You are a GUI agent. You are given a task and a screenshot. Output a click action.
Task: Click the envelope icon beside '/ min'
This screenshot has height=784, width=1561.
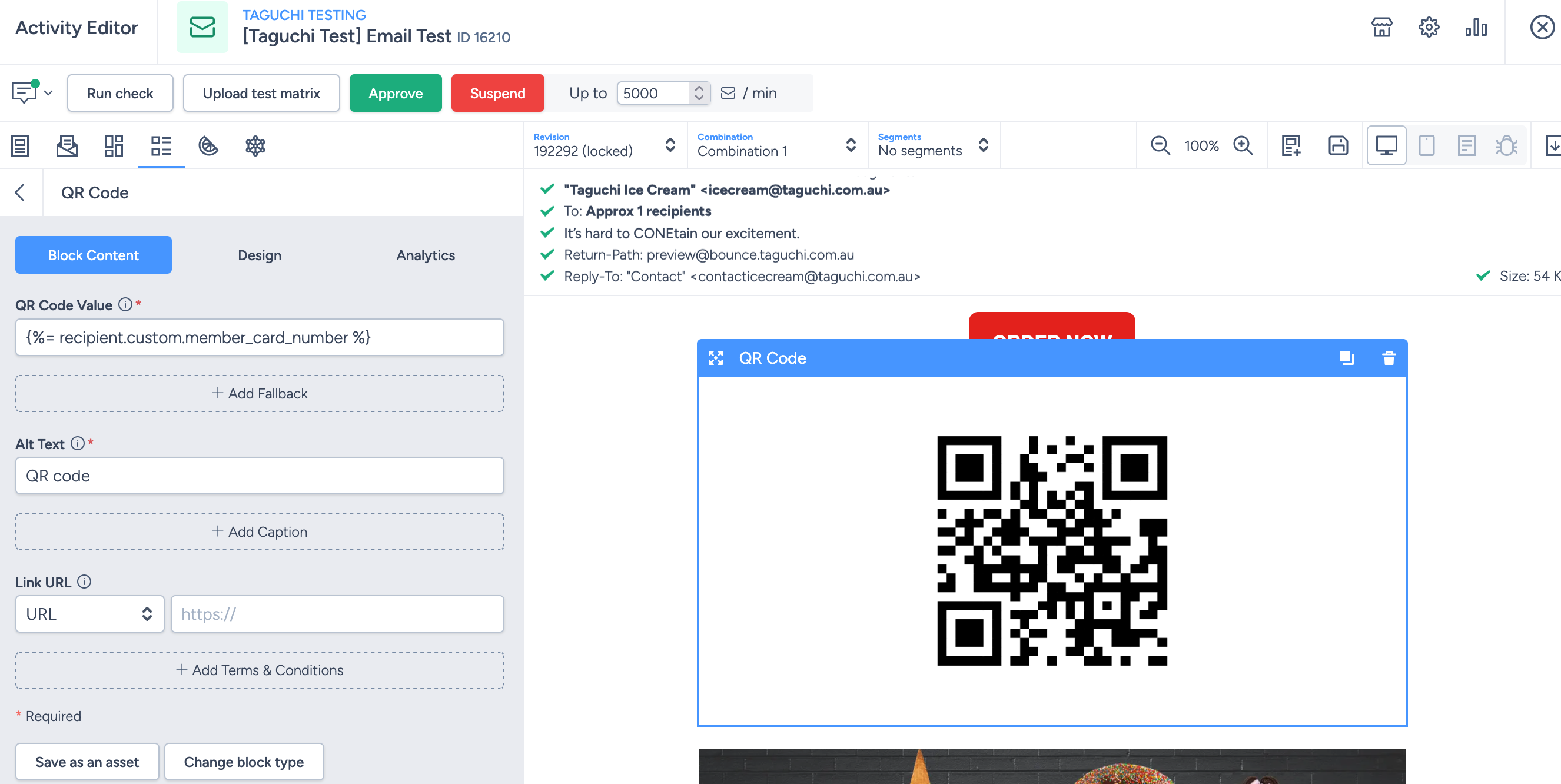[728, 92]
